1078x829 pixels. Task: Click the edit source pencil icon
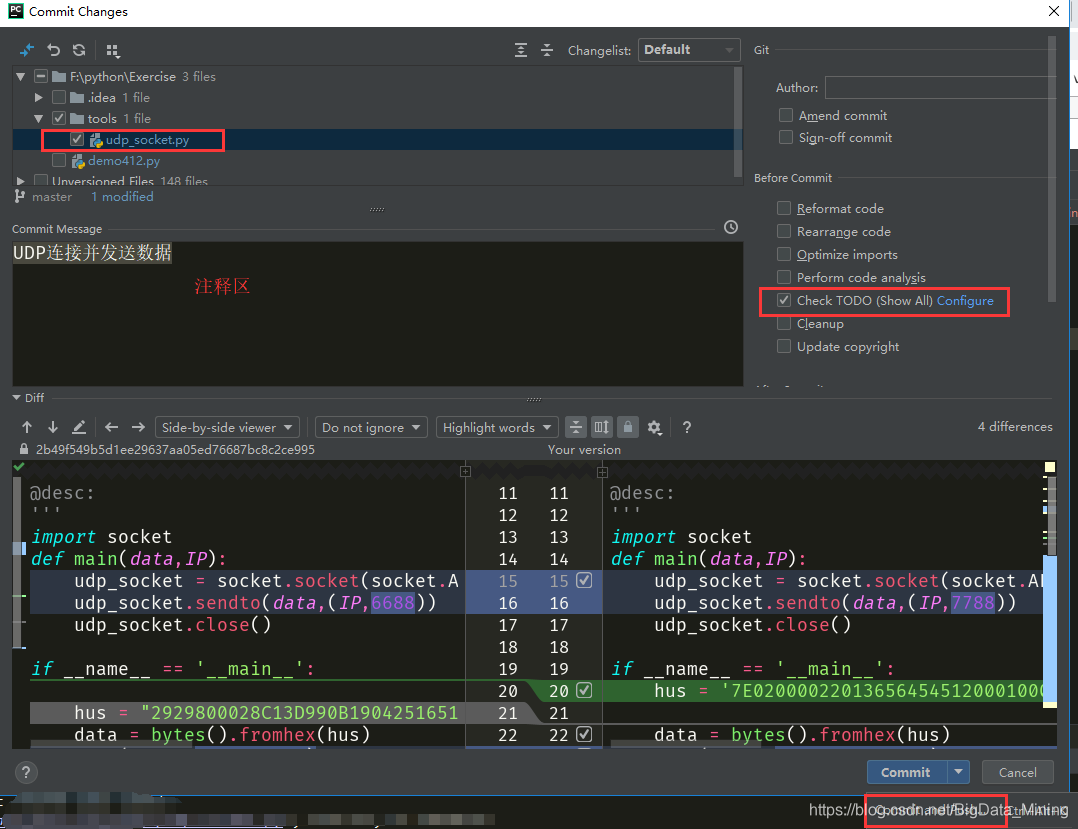click(x=79, y=428)
